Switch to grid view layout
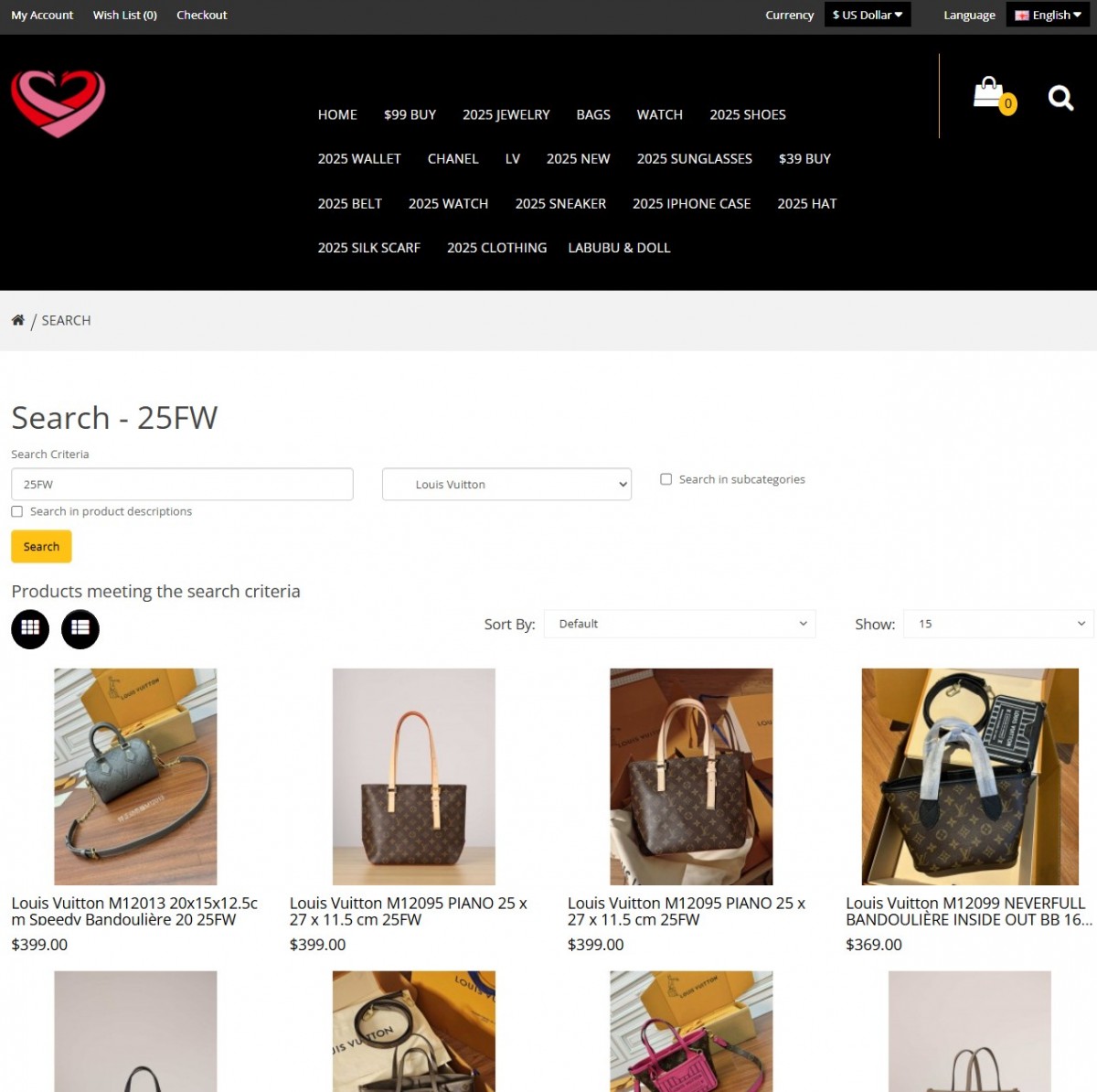 [30, 629]
